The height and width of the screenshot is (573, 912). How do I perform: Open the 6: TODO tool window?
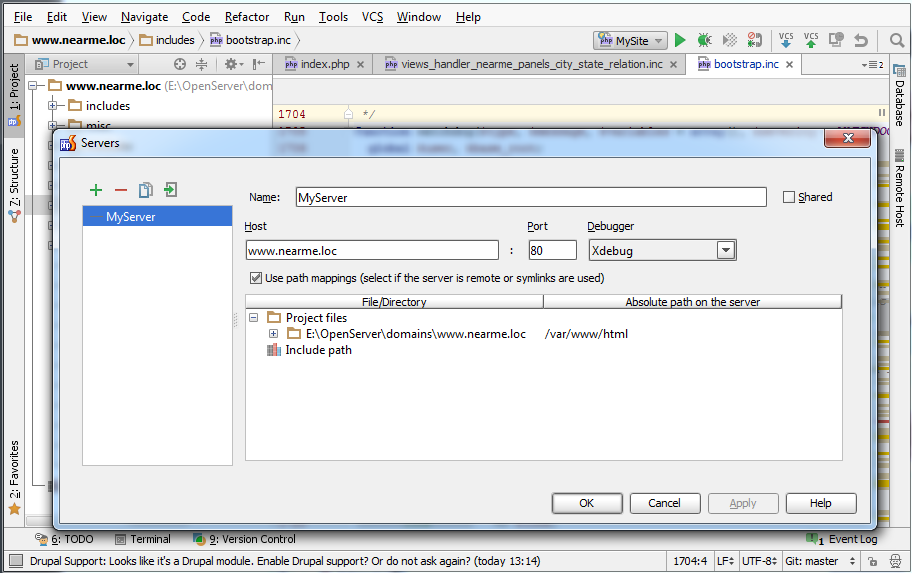65,539
